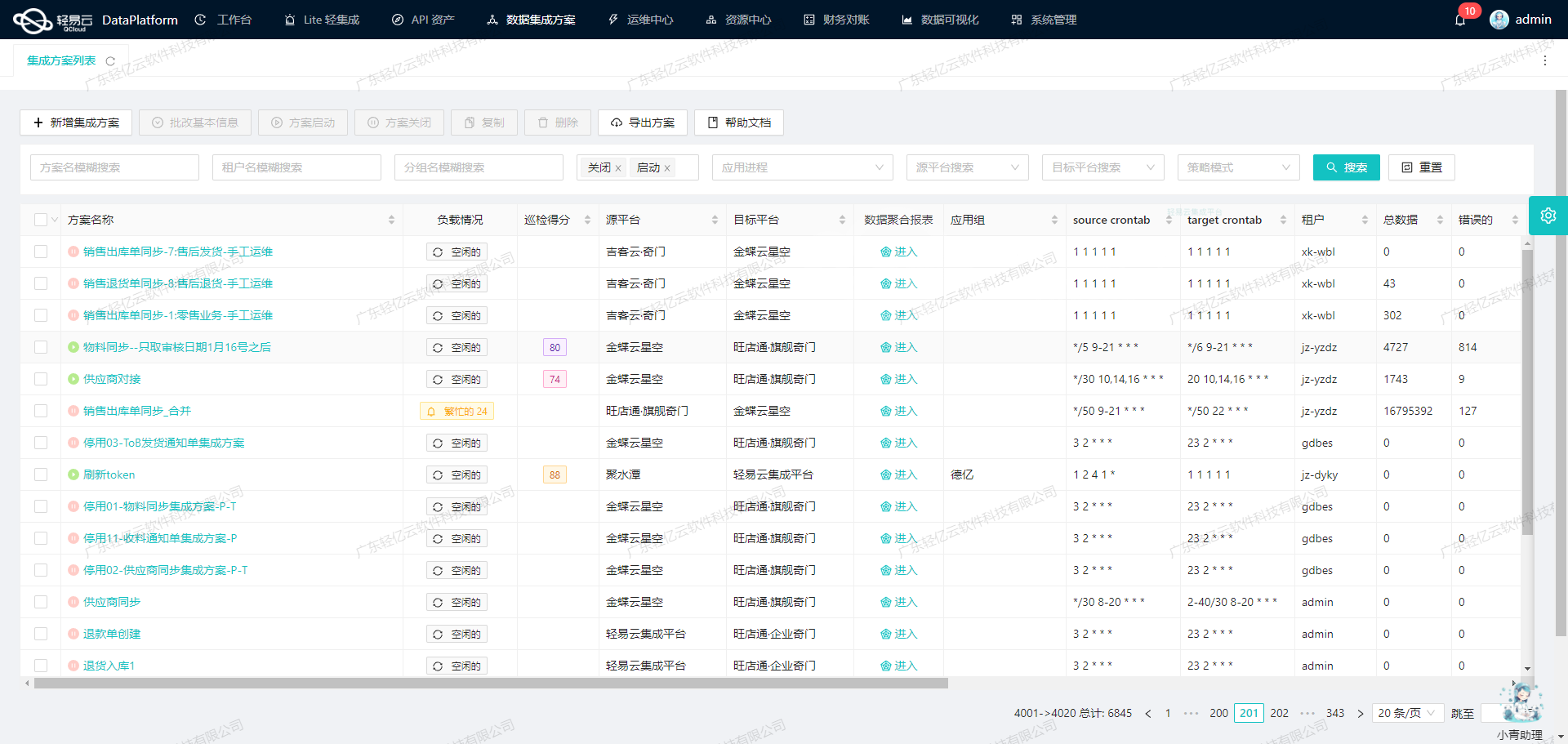Open 资源中心 menu
The width and height of the screenshot is (1568, 744).
(738, 20)
